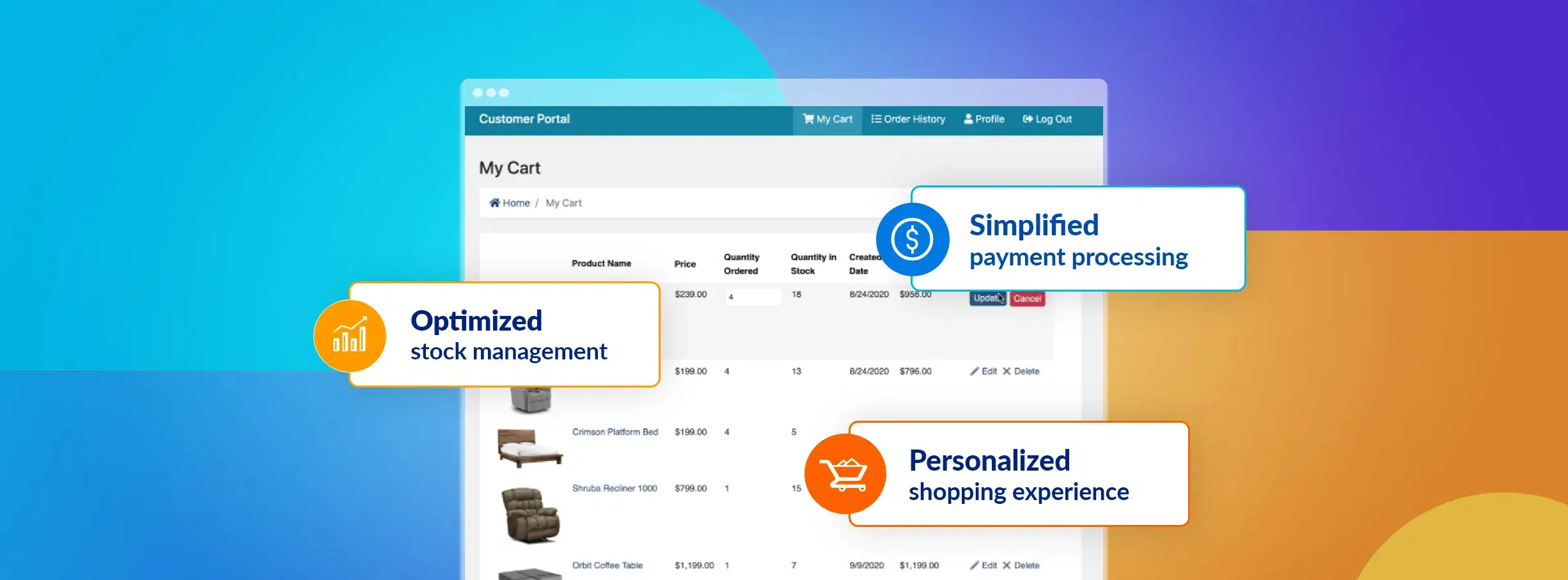Click the Simplified payment processing card text
Viewport: 1568px width, 580px height.
coord(1078,240)
